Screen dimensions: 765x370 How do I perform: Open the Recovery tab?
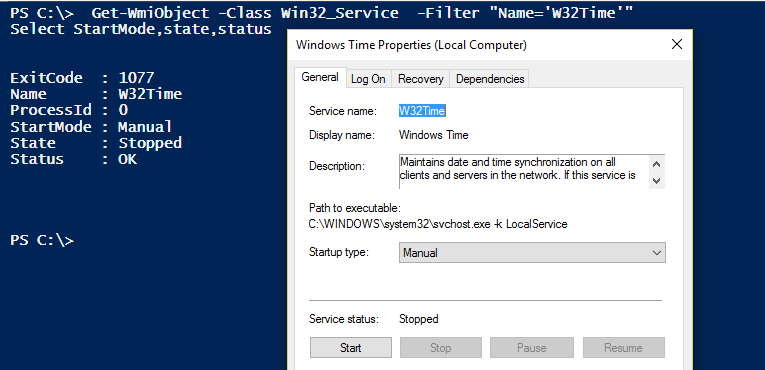pyautogui.click(x=421, y=79)
